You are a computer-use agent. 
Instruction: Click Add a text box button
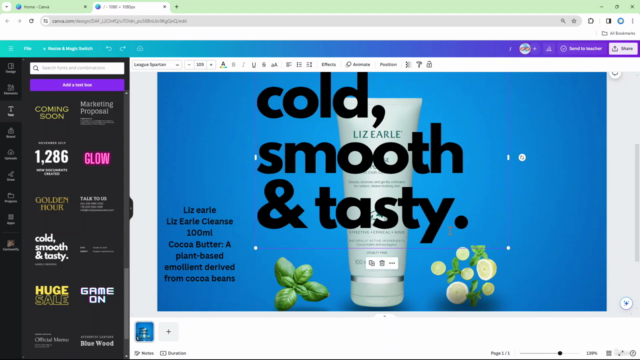(77, 85)
